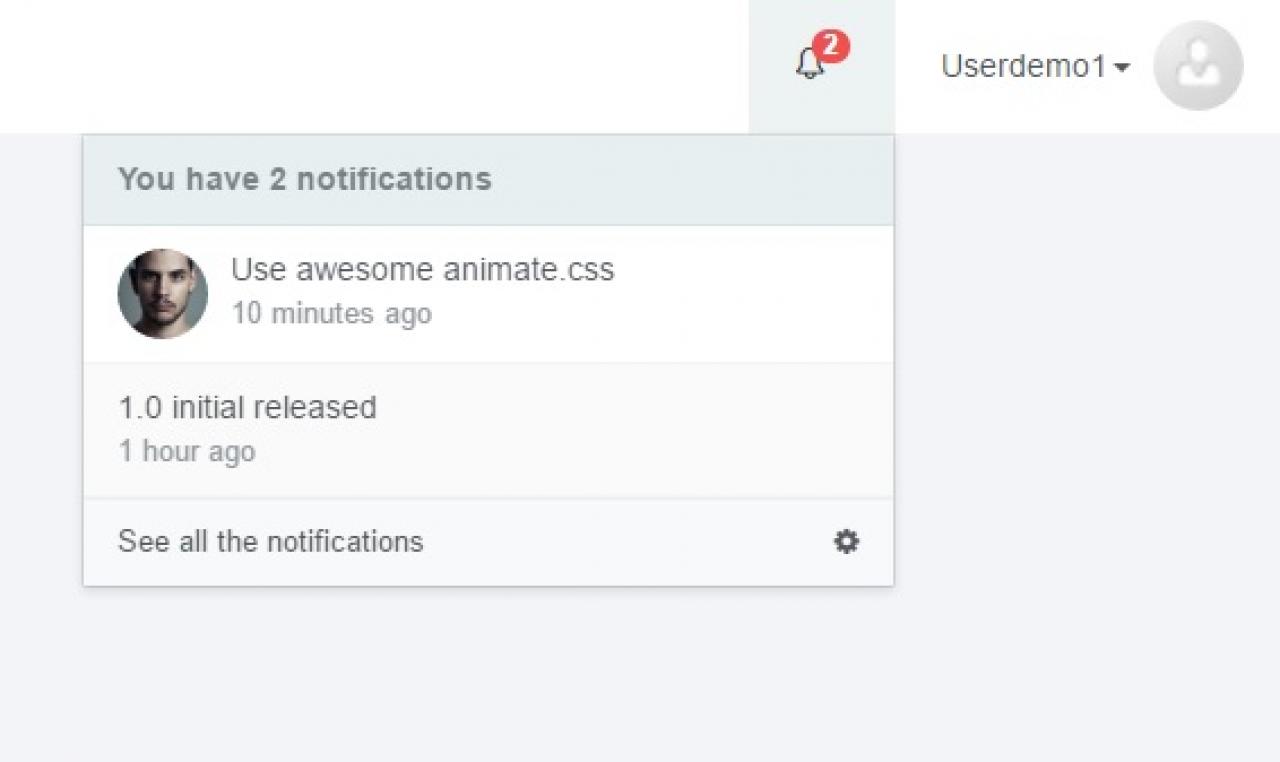Screen dimensions: 1280x762
Task: Open the 'Use awesome animate.css' notification
Action: tap(422, 270)
